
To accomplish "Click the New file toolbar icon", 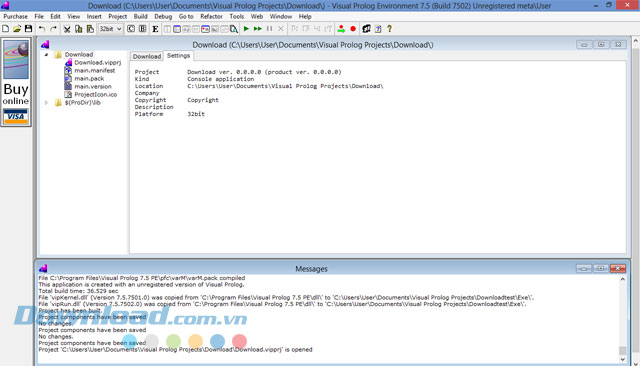I will tap(6, 29).
